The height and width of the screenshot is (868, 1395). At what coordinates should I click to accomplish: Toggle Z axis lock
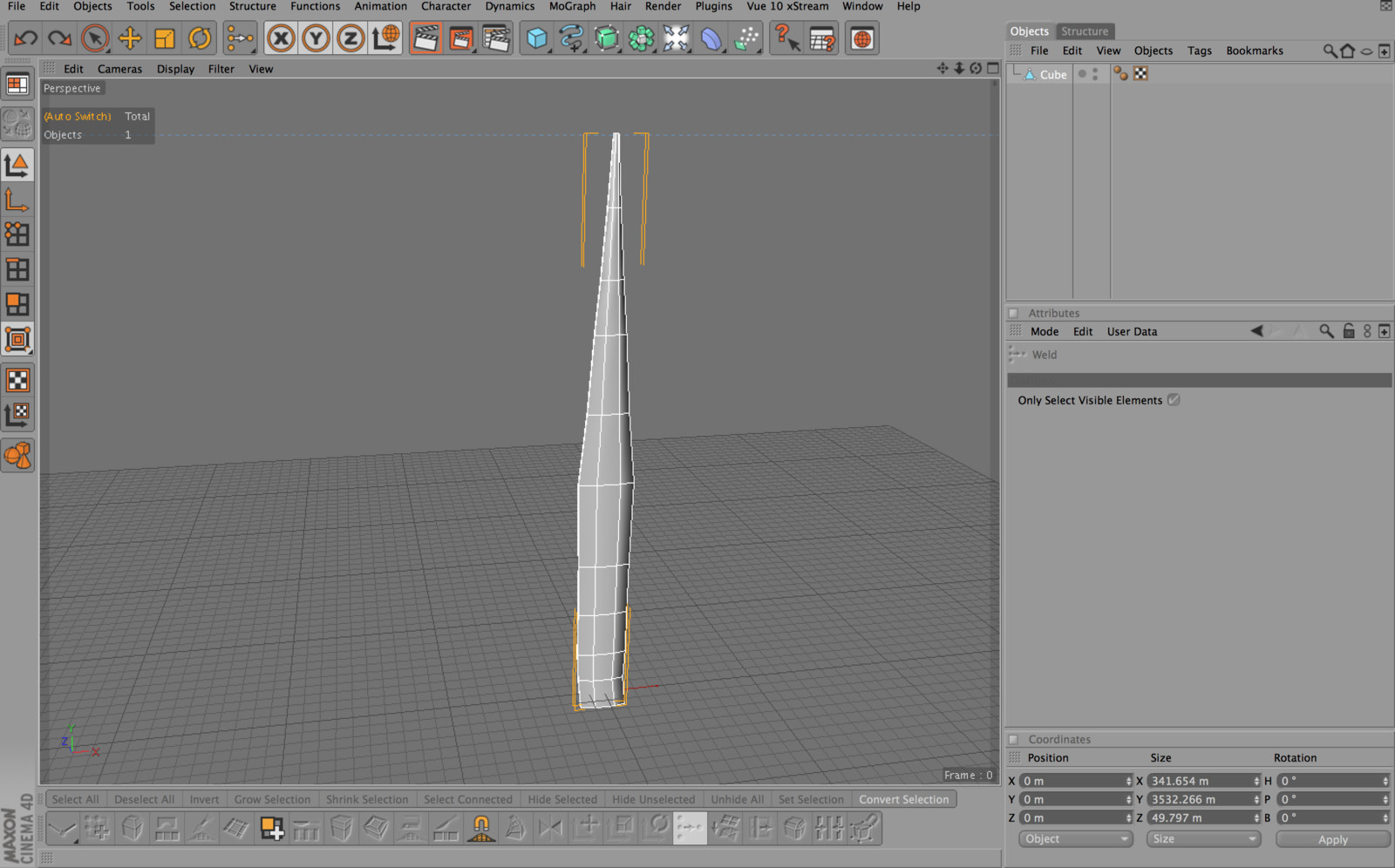[x=350, y=38]
